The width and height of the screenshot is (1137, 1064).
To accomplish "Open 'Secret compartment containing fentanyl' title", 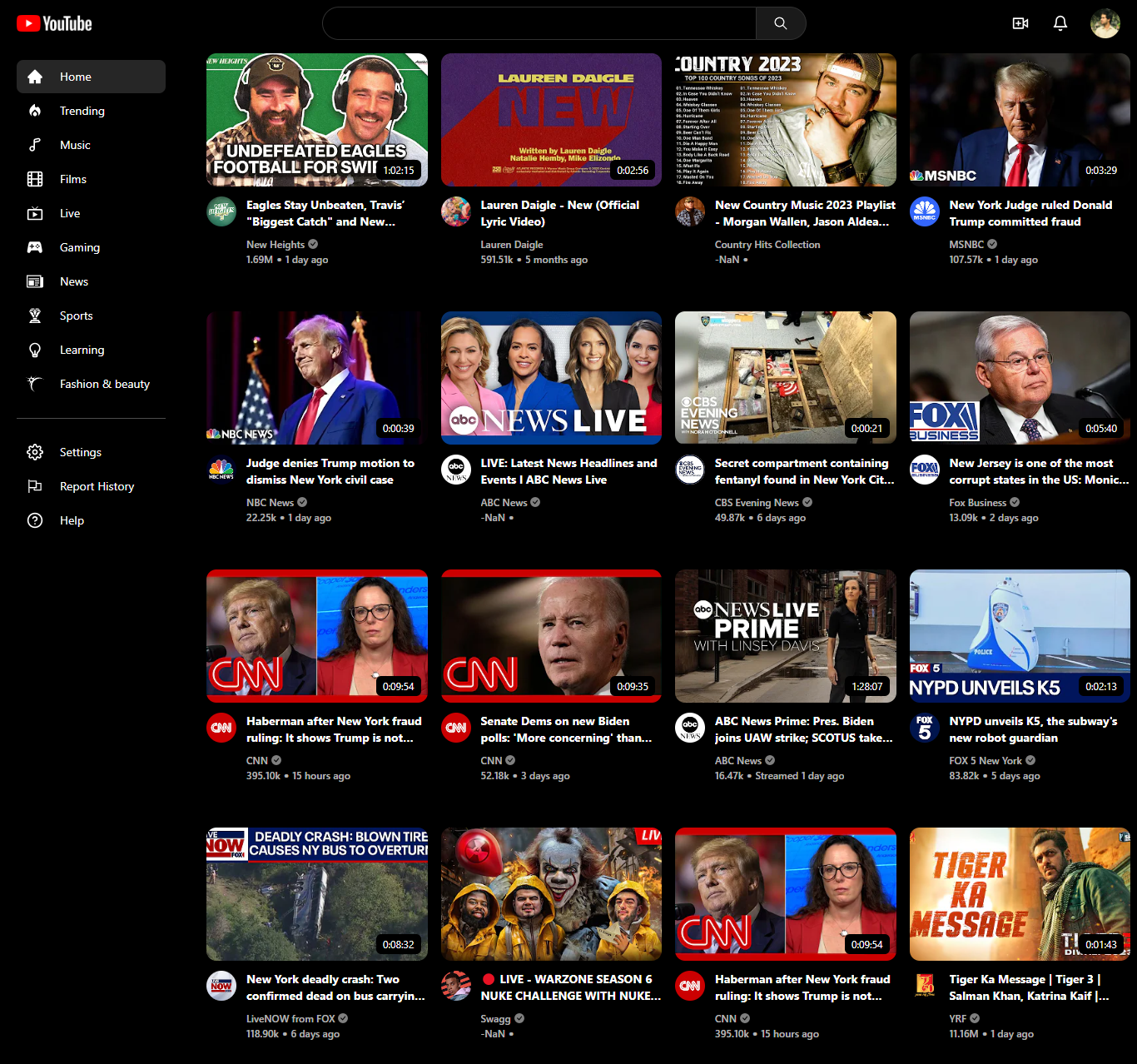I will point(805,471).
